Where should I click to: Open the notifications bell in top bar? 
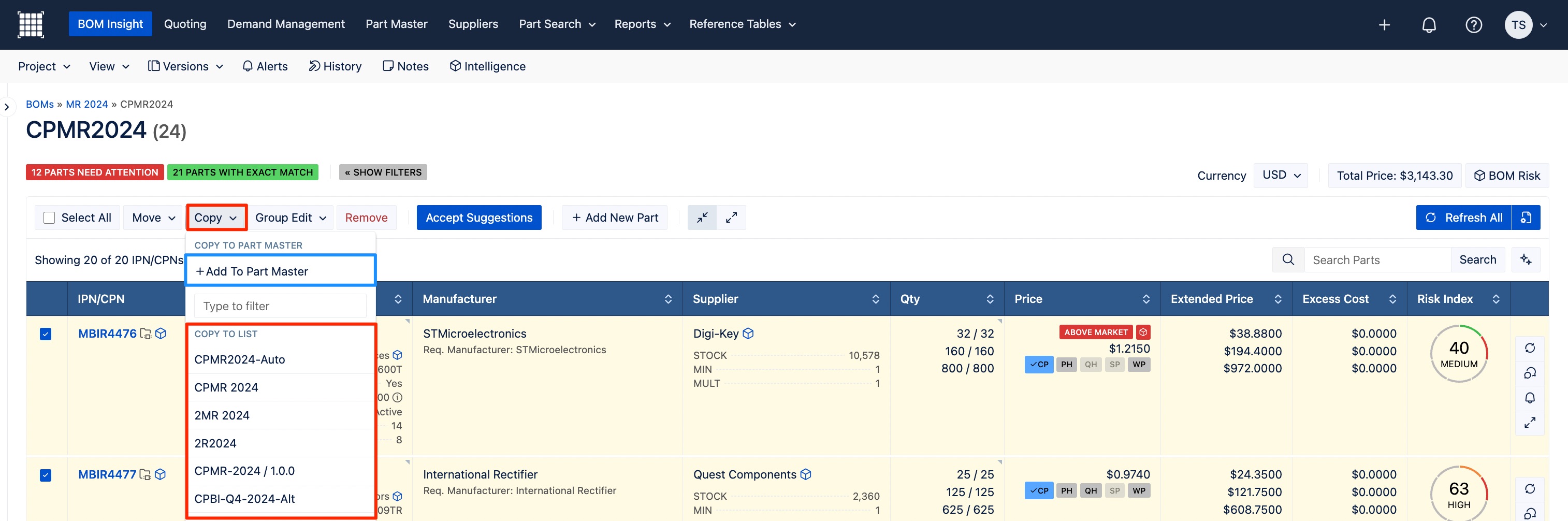click(1429, 25)
